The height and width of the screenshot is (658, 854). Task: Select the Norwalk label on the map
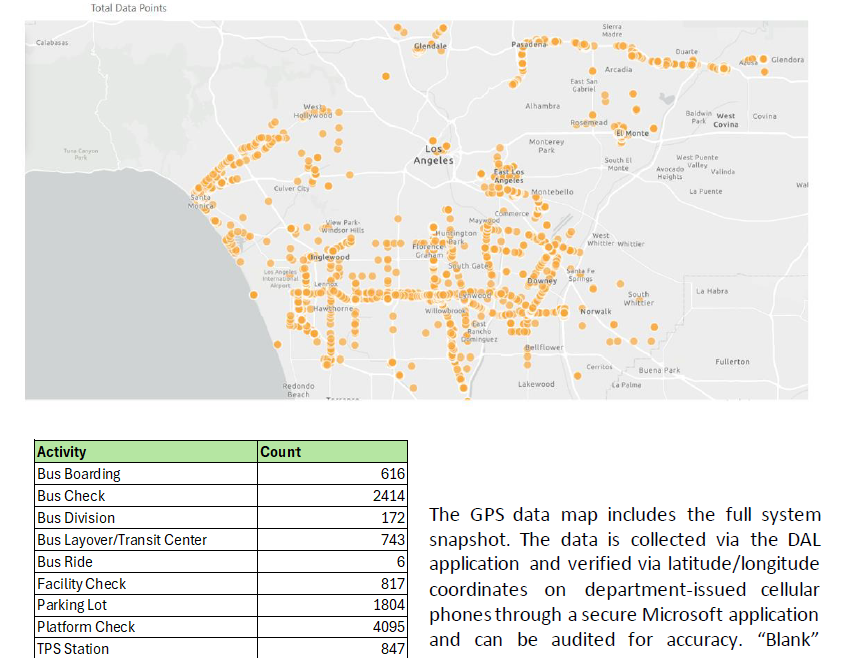coord(597,311)
